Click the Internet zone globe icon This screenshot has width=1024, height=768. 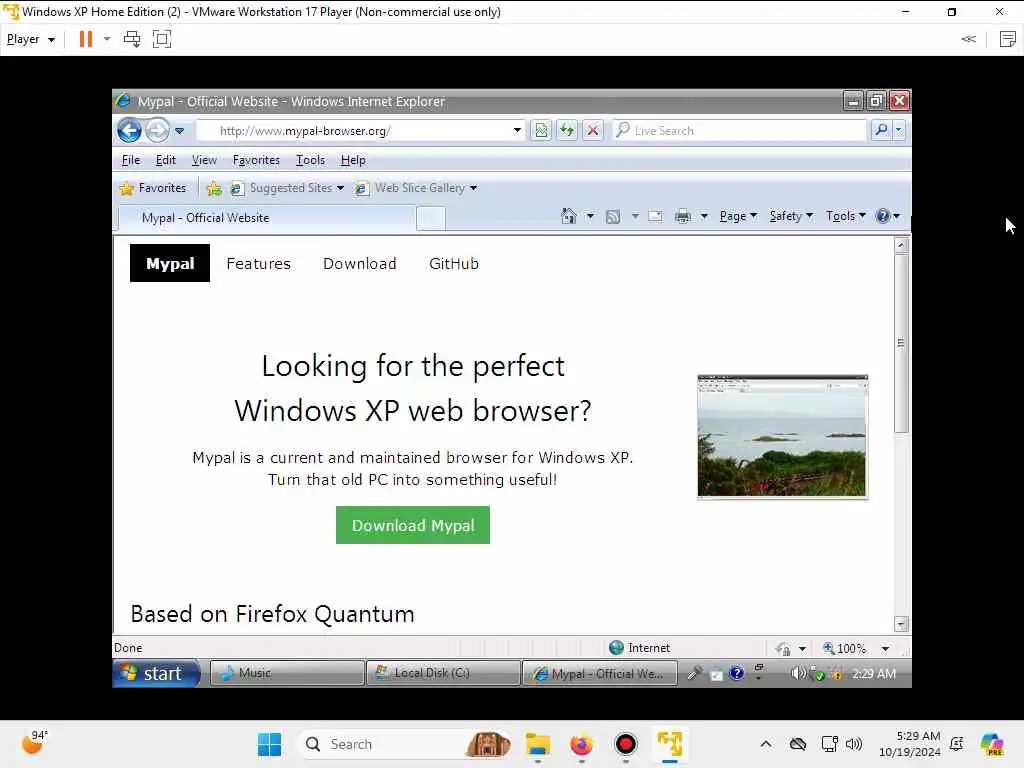tap(616, 648)
